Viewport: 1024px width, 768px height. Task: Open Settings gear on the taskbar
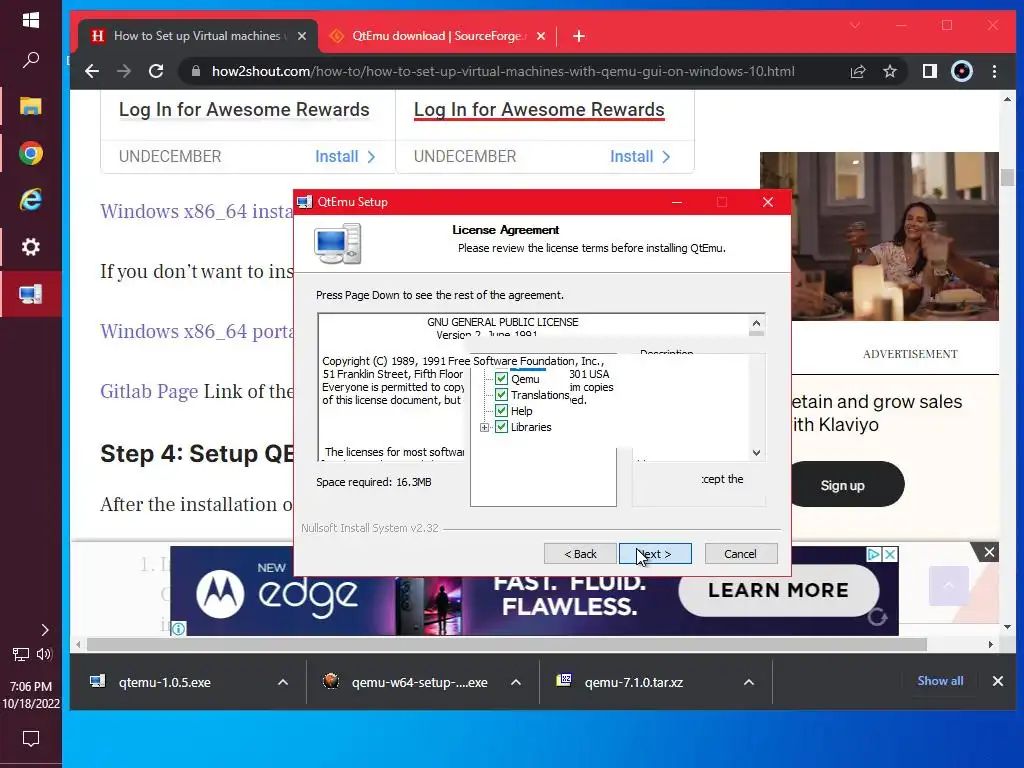31,247
